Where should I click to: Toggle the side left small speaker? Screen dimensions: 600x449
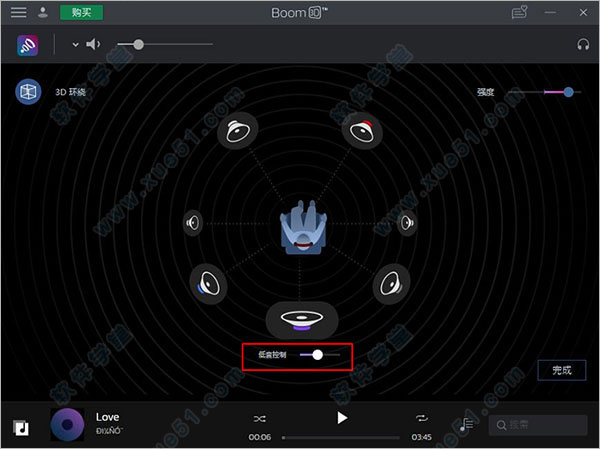(193, 222)
